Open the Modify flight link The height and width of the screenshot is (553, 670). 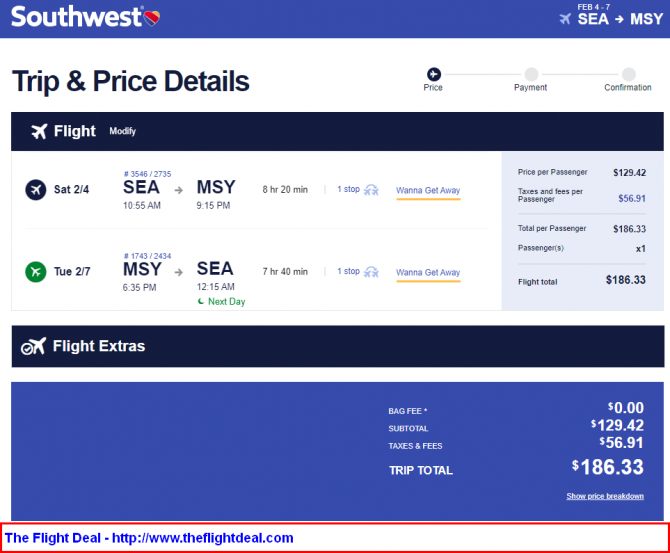122,131
